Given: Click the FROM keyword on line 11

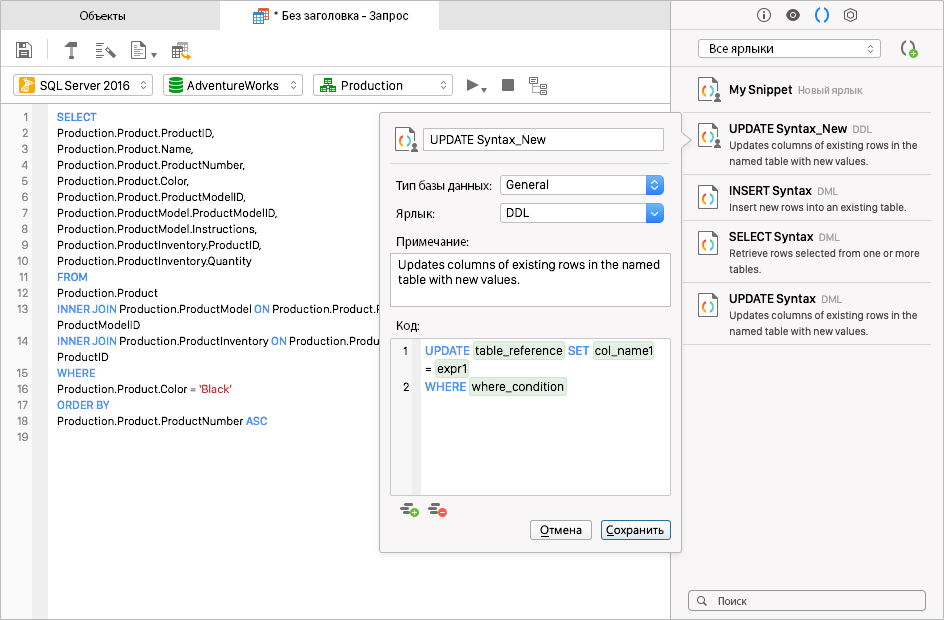Looking at the screenshot, I should click(72, 277).
